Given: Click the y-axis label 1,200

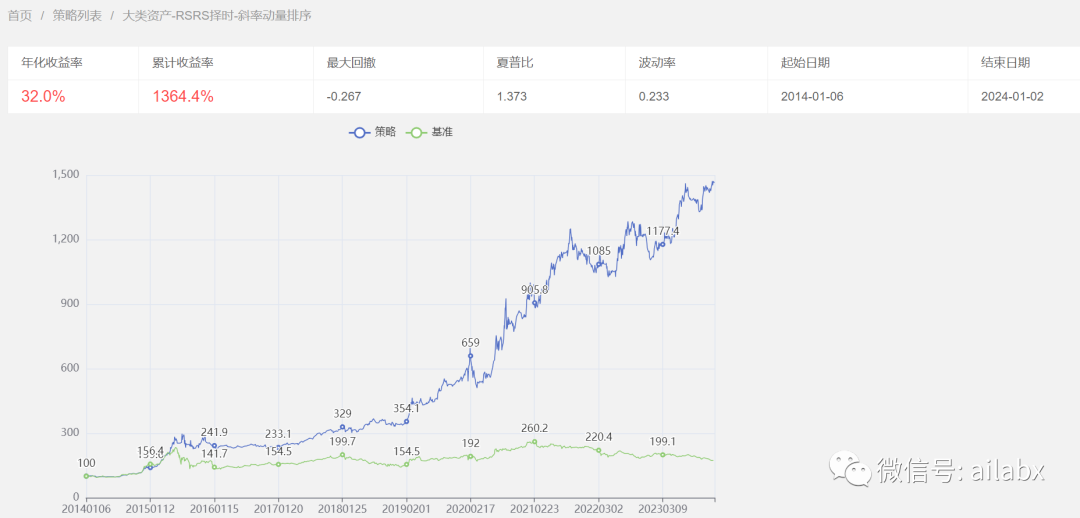Looking at the screenshot, I should pos(65,240).
